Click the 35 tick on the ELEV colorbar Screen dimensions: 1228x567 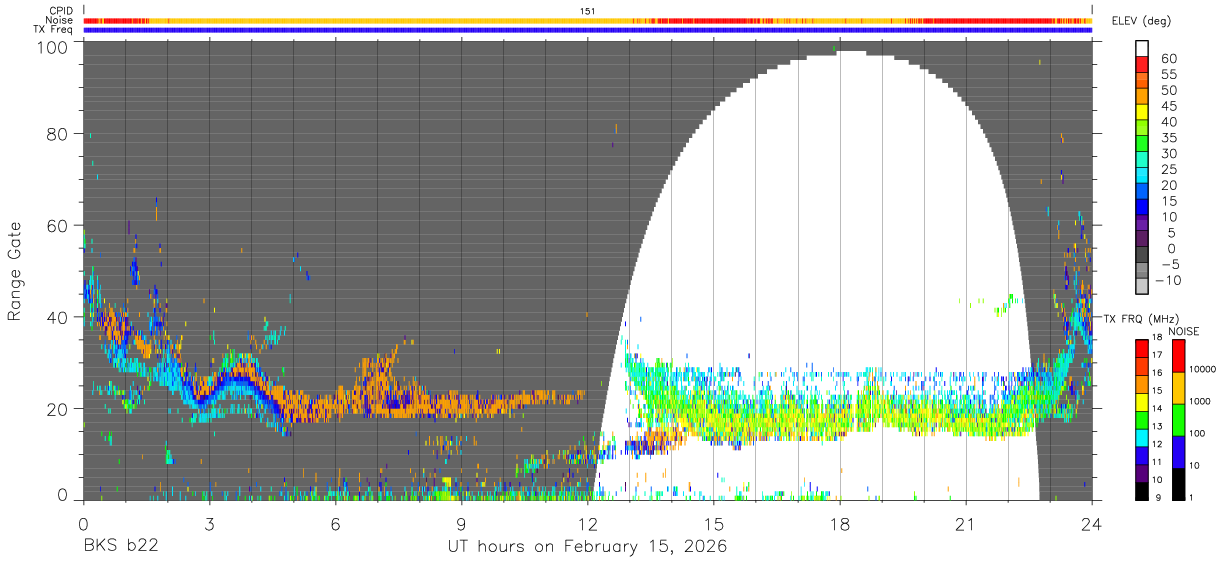(x=1167, y=137)
